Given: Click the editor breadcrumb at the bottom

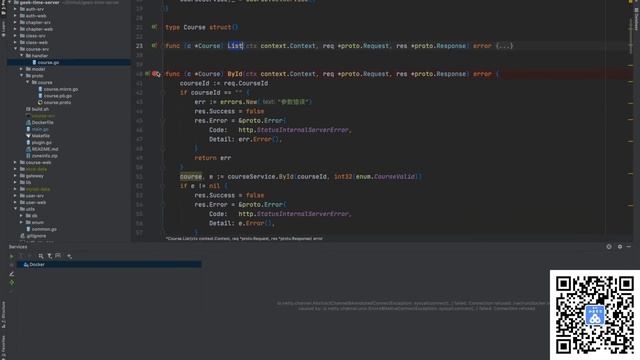Looking at the screenshot, I should [x=244, y=238].
